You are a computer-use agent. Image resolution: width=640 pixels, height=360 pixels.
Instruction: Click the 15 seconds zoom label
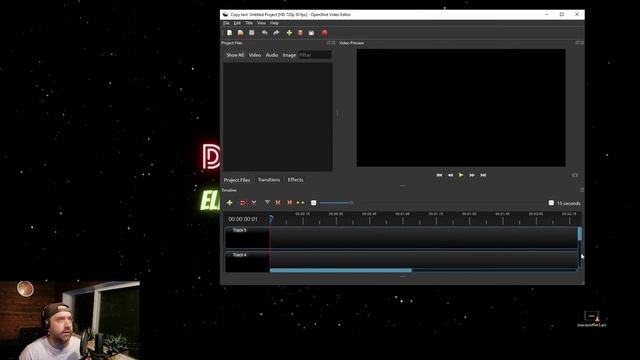(x=569, y=203)
